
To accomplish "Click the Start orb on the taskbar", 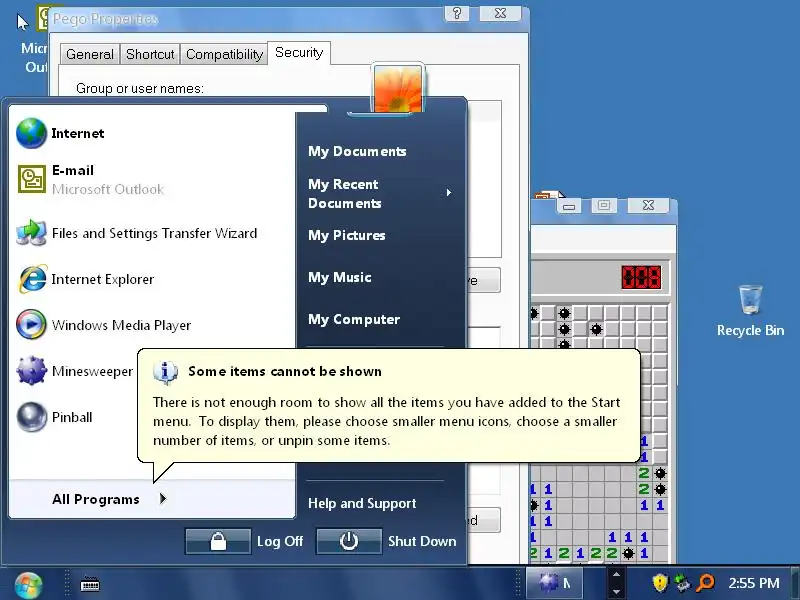I will pos(28,585).
